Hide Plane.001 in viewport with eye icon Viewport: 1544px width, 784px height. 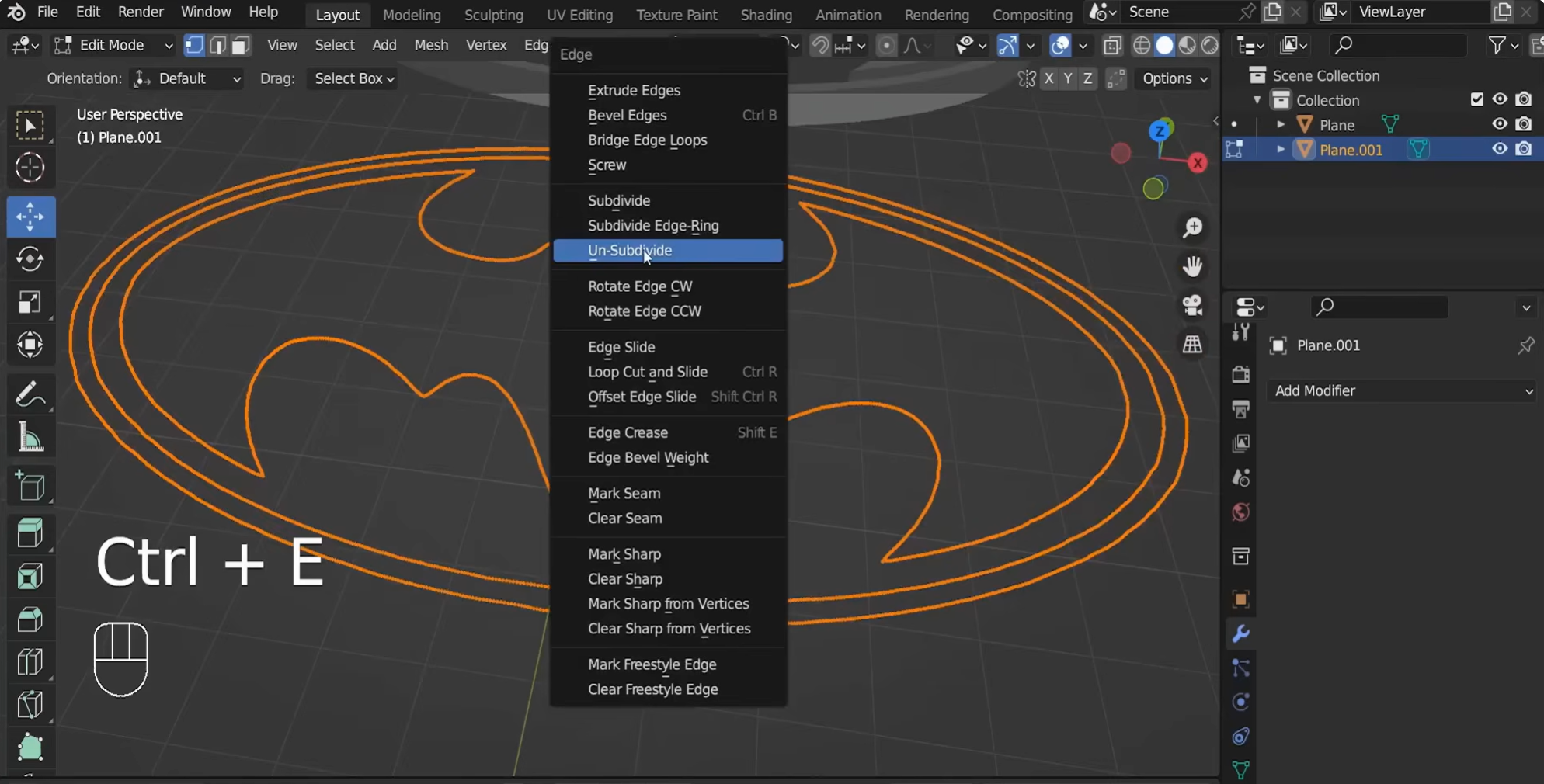click(x=1500, y=149)
